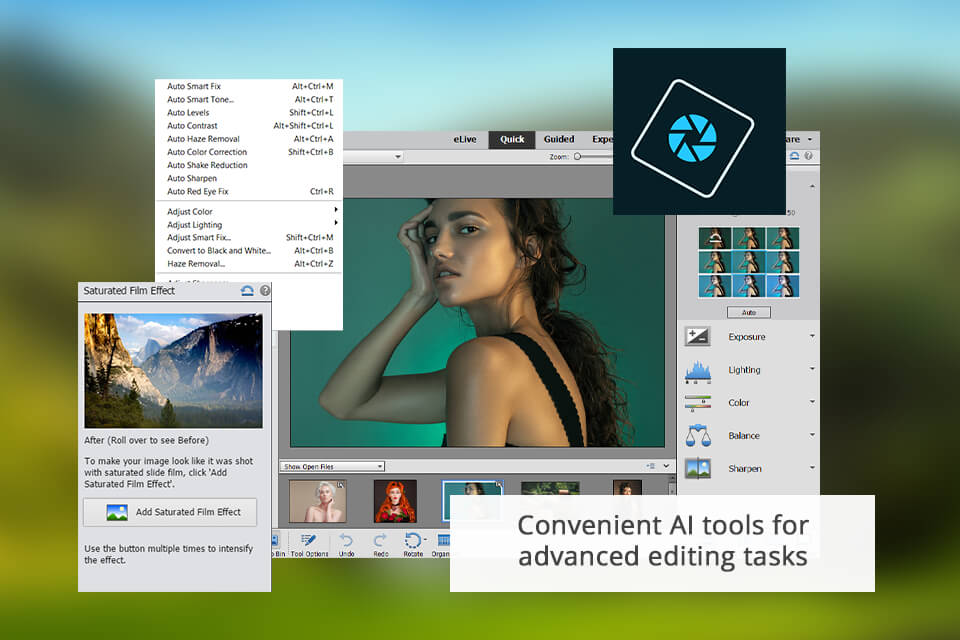The height and width of the screenshot is (640, 960).
Task: Switch to the Quick tab
Action: click(x=512, y=140)
